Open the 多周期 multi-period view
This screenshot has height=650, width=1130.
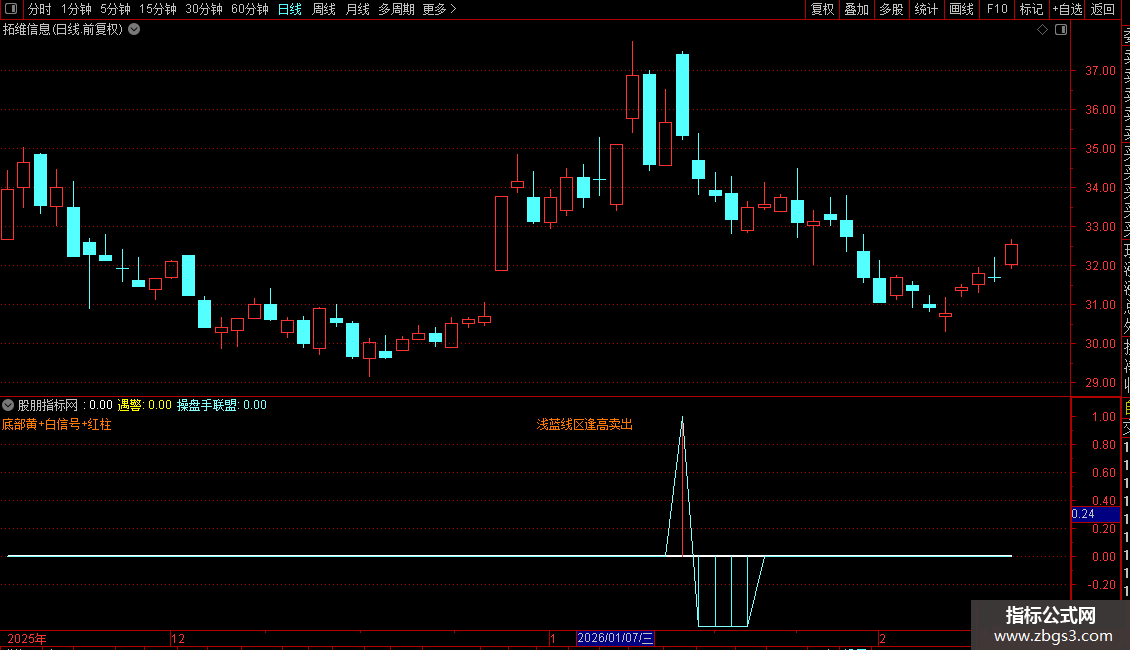coord(396,9)
